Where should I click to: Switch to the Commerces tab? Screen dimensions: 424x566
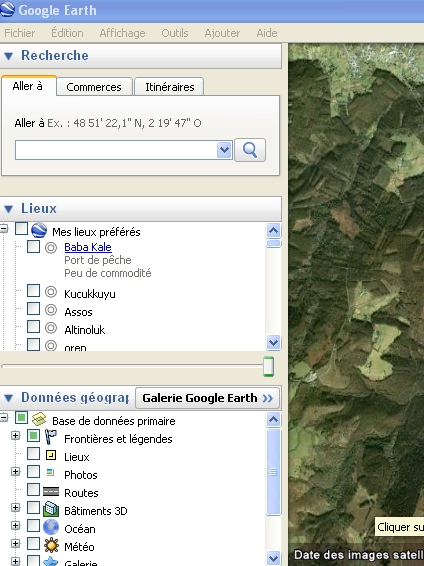[94, 87]
